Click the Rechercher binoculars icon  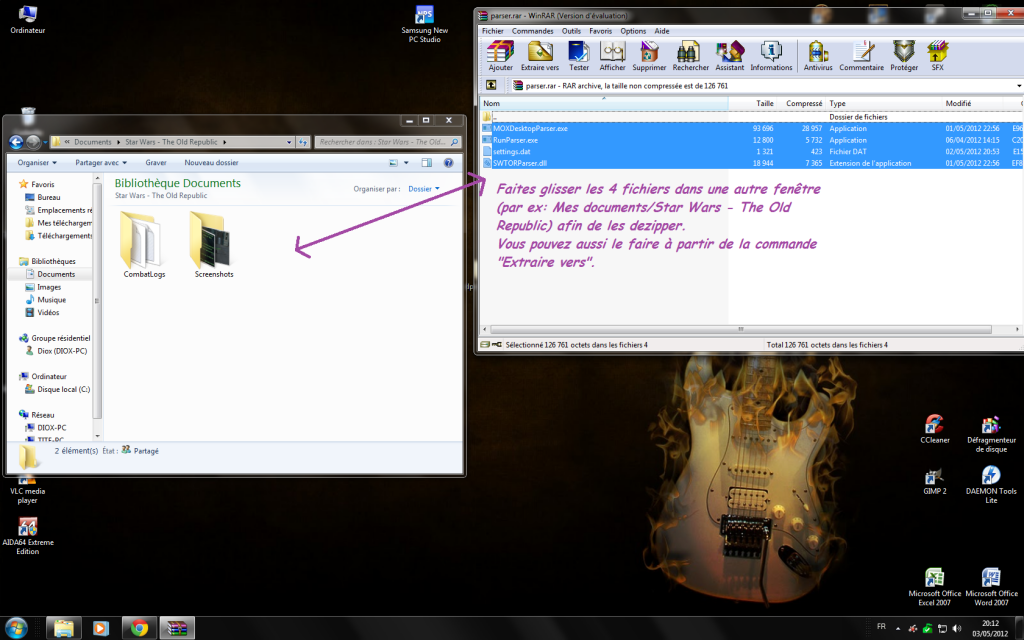[690, 56]
